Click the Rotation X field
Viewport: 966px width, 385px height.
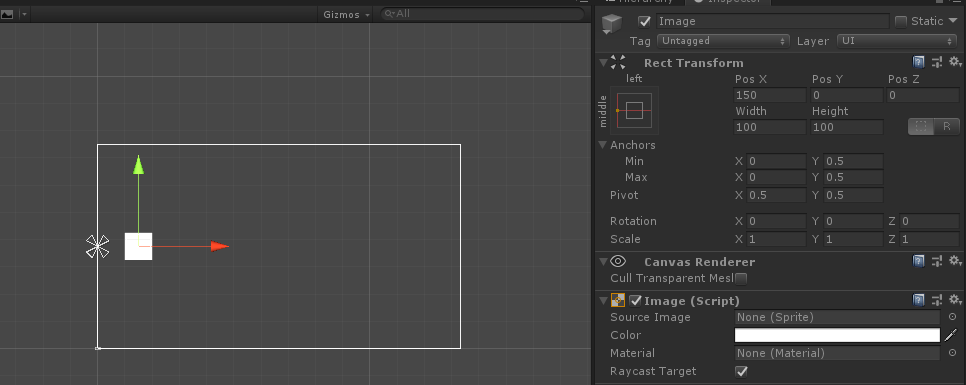[776, 221]
